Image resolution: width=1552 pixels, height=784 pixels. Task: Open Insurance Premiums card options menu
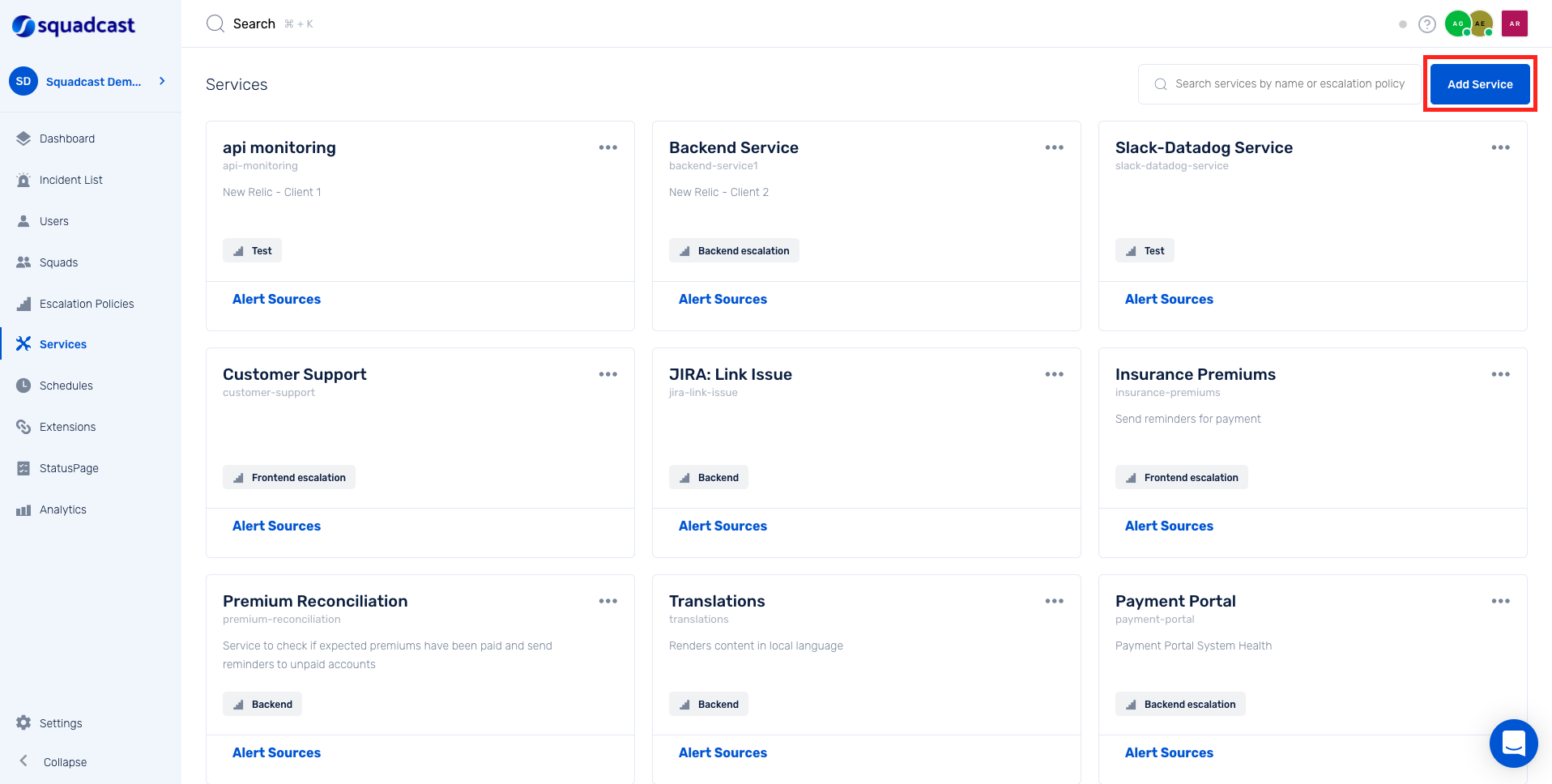[1501, 374]
